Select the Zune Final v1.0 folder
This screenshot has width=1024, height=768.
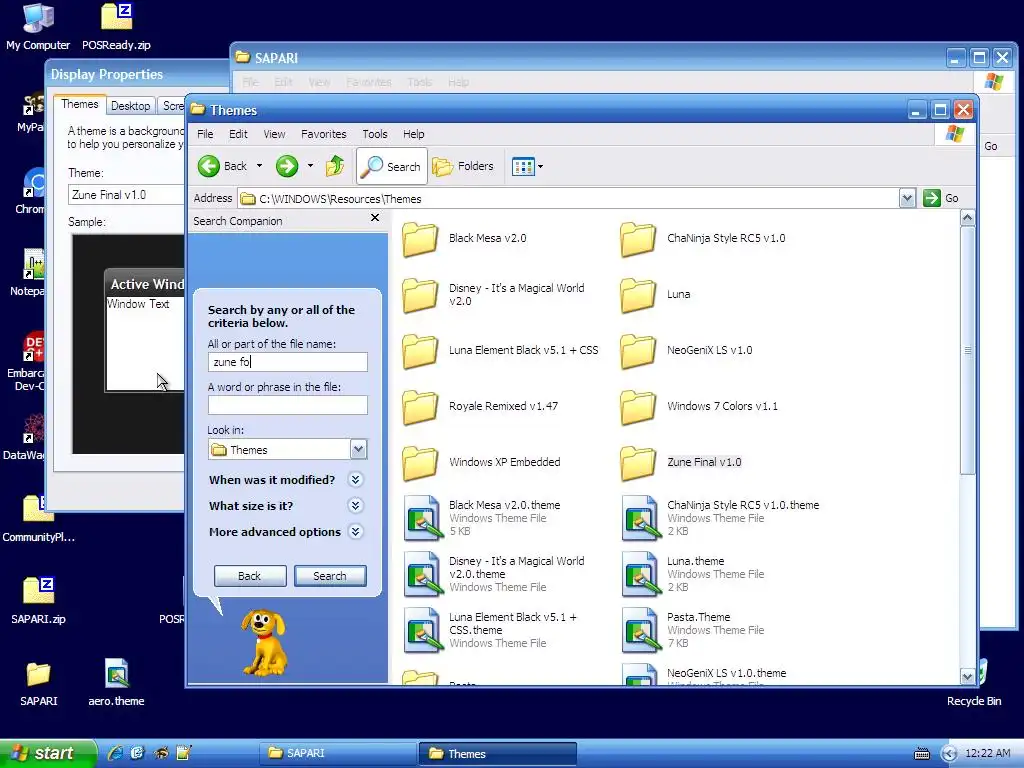tap(681, 462)
